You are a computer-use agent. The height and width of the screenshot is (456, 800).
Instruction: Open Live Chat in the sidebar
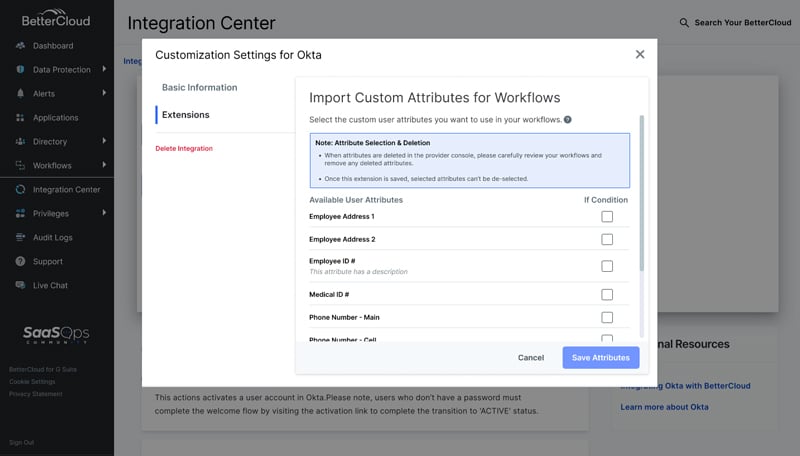[x=51, y=286]
